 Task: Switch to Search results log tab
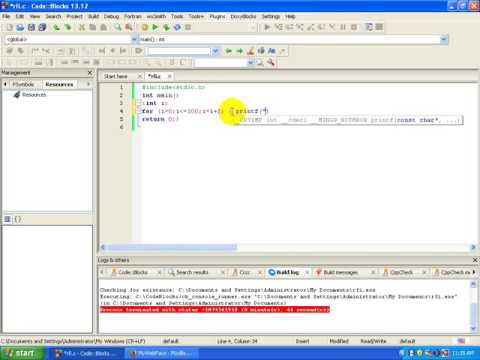coord(192,272)
